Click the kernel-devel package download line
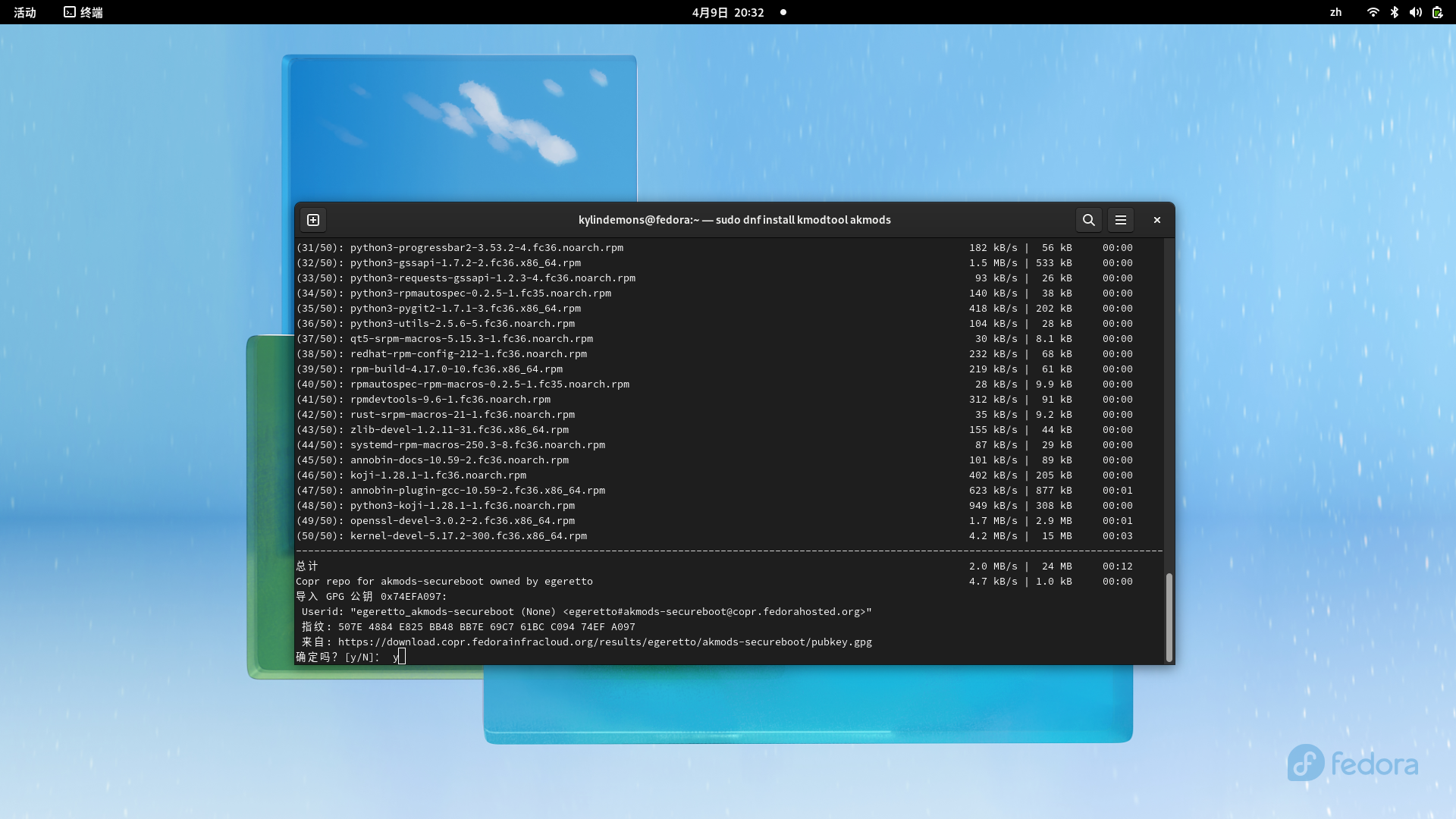The height and width of the screenshot is (819, 1456). pos(468,536)
